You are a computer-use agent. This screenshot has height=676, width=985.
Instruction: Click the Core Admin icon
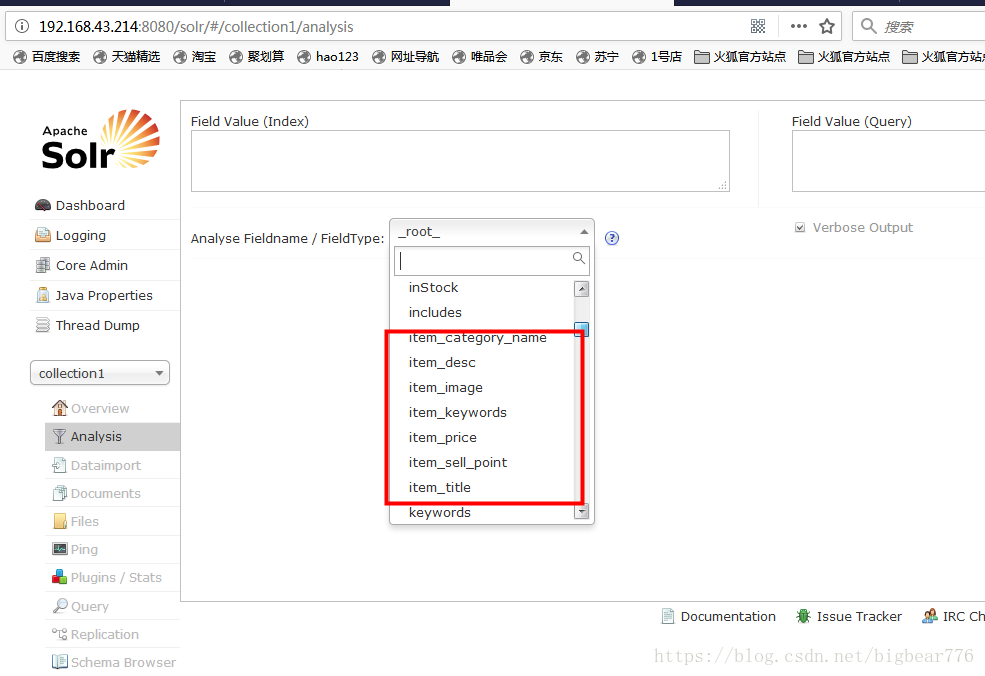pyautogui.click(x=43, y=265)
